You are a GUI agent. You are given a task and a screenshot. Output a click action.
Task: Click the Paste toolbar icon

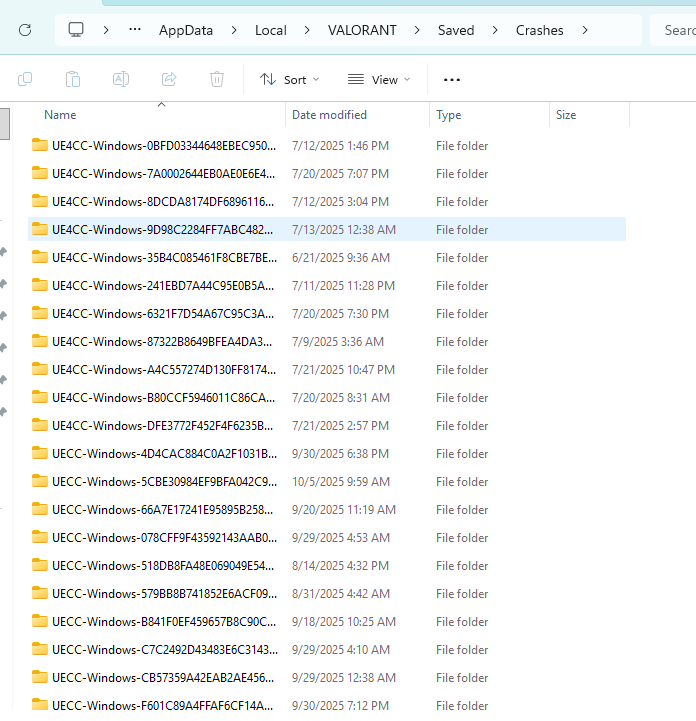[73, 79]
